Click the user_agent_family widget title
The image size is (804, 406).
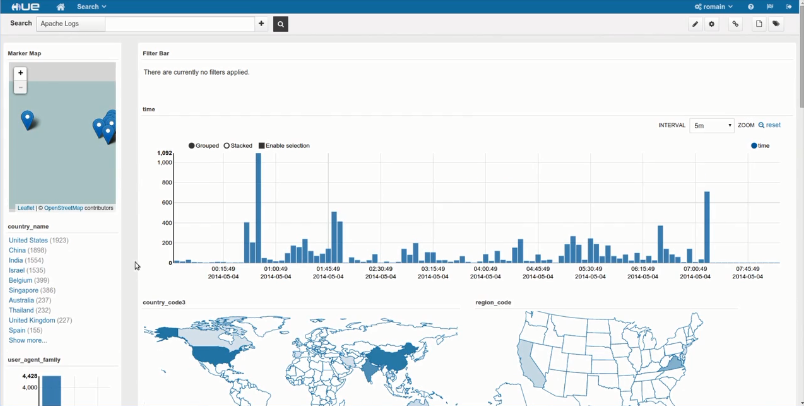(x=34, y=360)
